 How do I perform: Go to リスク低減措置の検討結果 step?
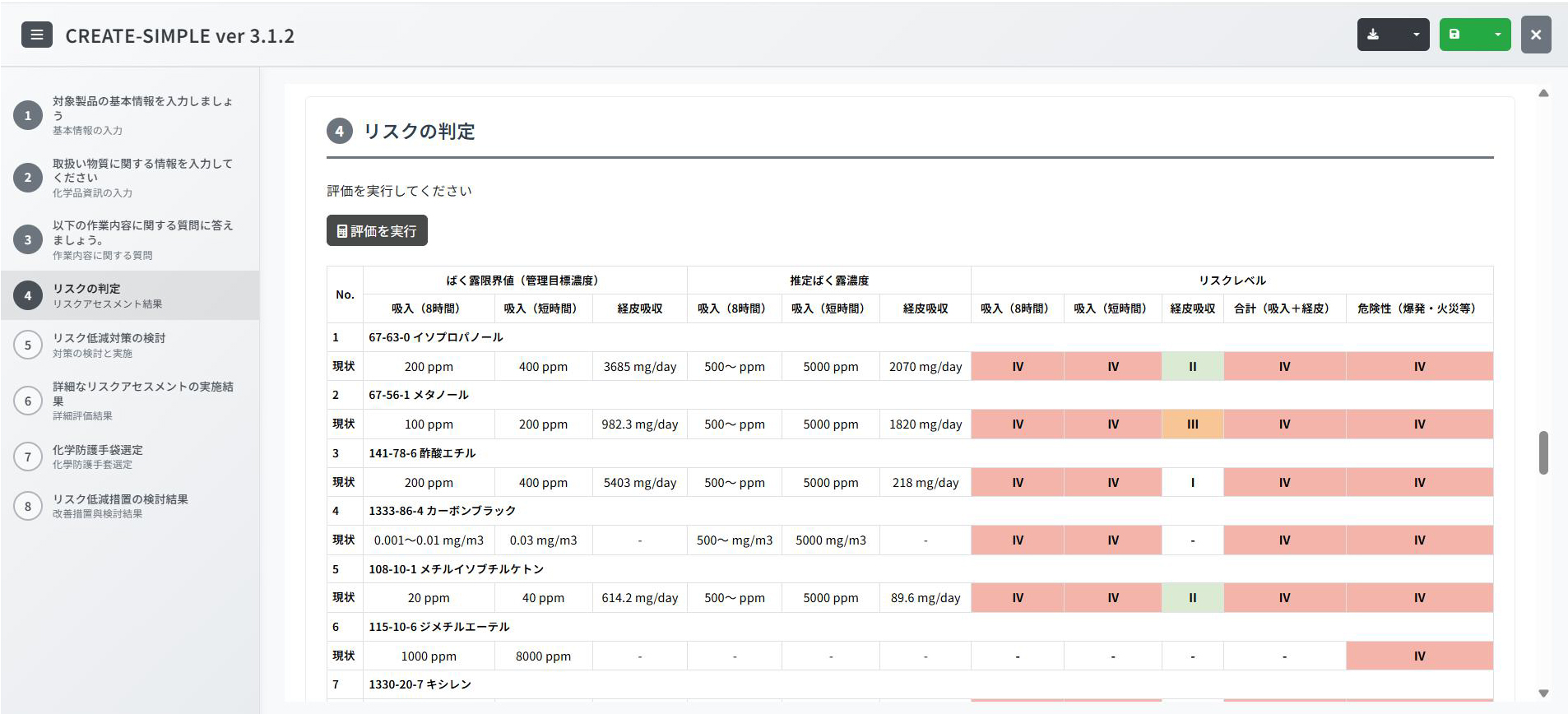click(120, 499)
